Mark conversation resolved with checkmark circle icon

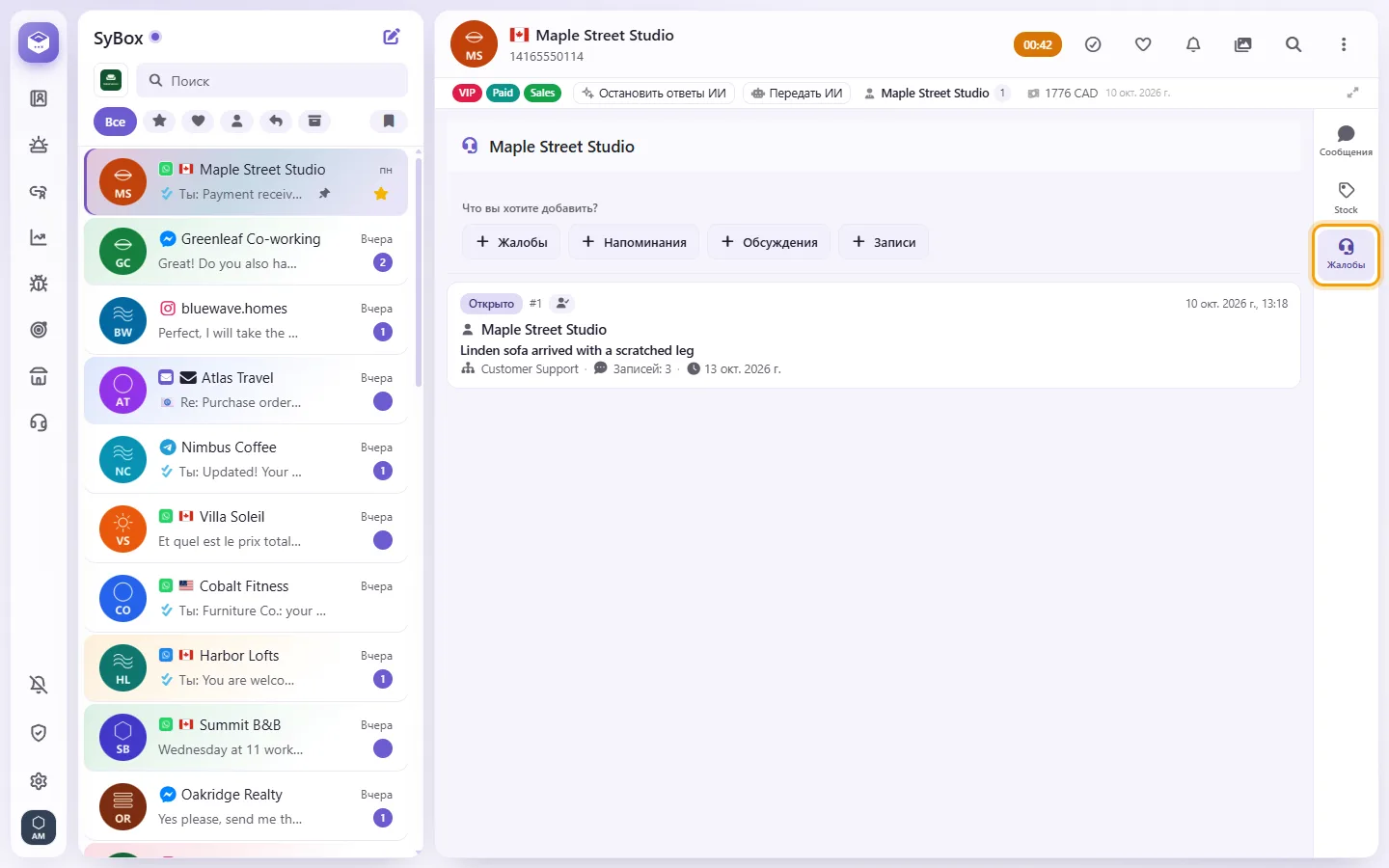(1093, 44)
